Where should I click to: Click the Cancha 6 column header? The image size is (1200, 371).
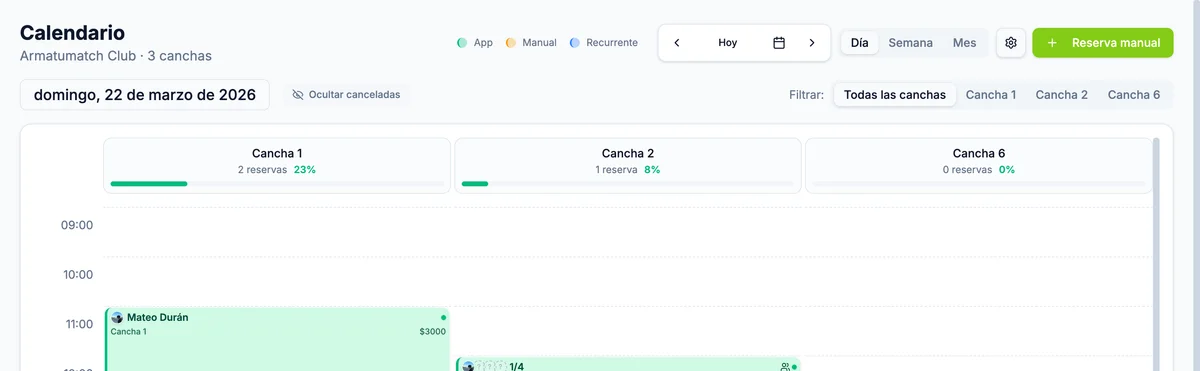click(979, 165)
